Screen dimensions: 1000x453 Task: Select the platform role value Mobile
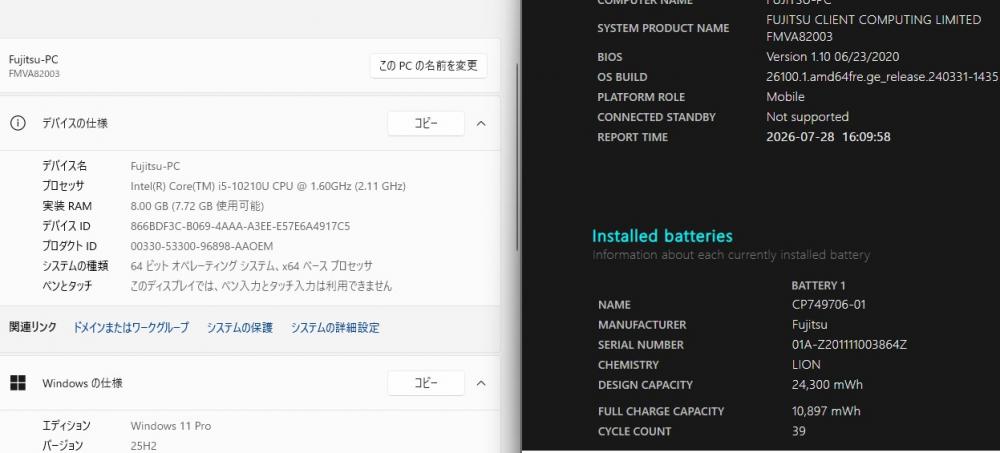pos(785,97)
